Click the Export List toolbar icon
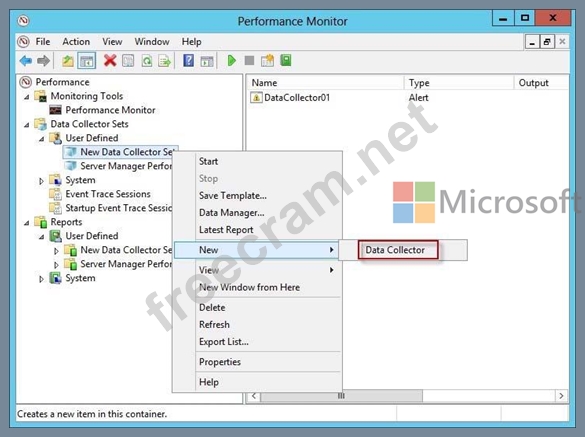The width and height of the screenshot is (585, 437). coord(165,60)
